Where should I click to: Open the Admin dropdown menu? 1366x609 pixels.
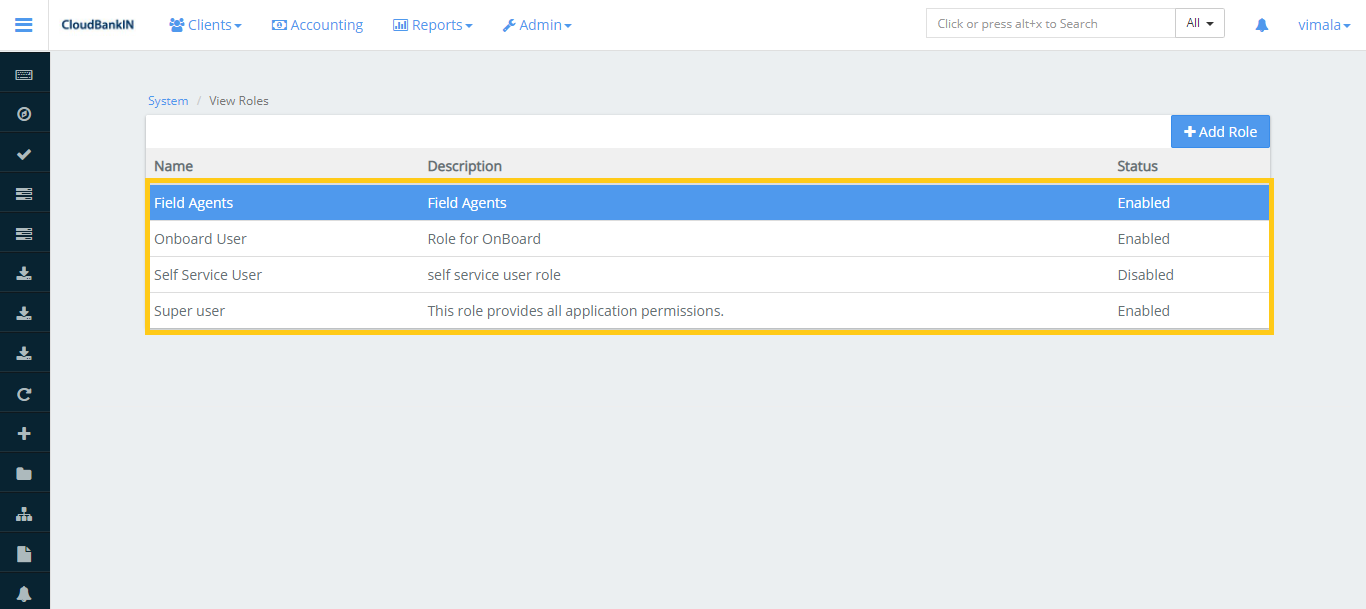coord(537,25)
